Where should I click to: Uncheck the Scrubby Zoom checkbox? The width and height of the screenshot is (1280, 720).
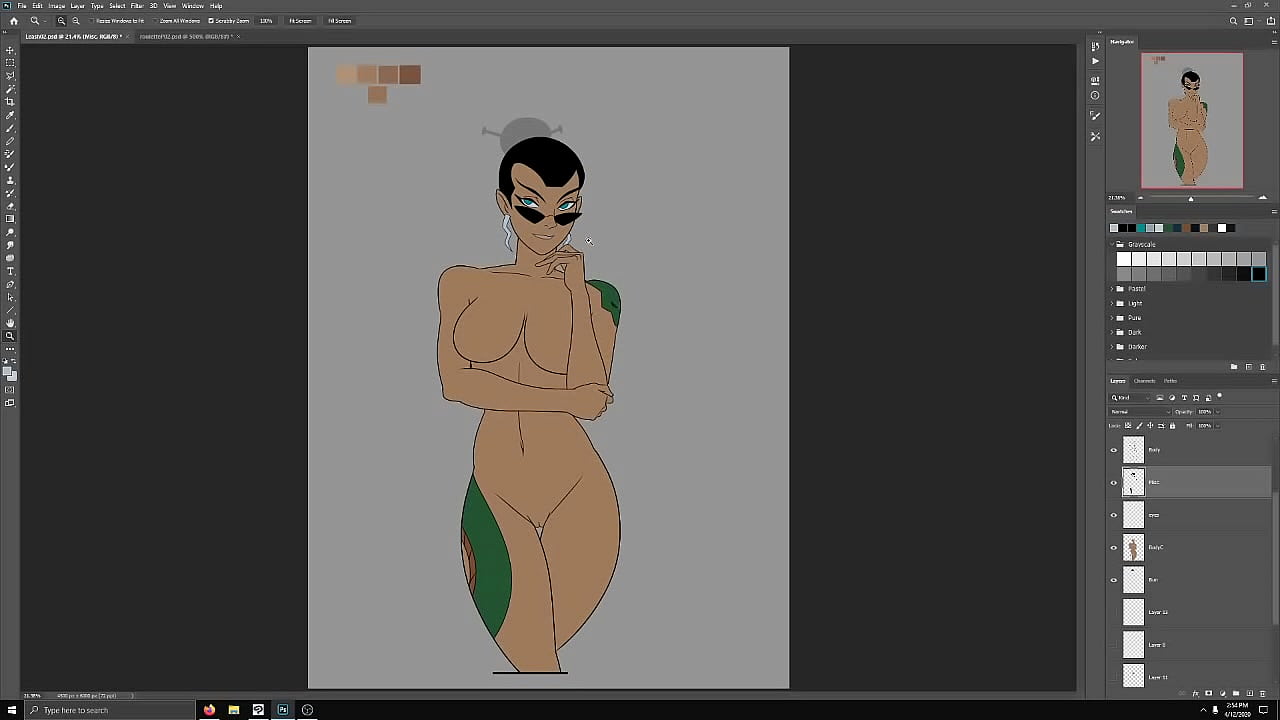pyautogui.click(x=211, y=21)
